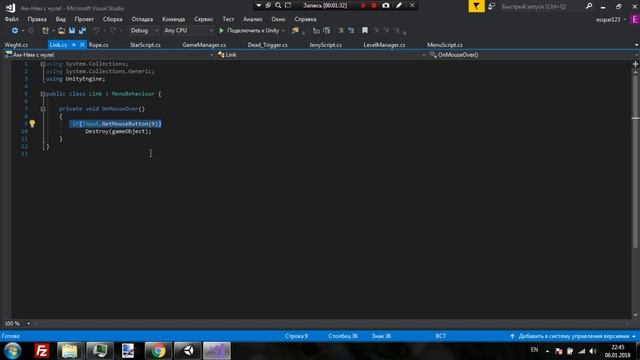Image resolution: width=640 pixels, height=360 pixels.
Task: Click in the quick launch search field
Action: [541, 6]
